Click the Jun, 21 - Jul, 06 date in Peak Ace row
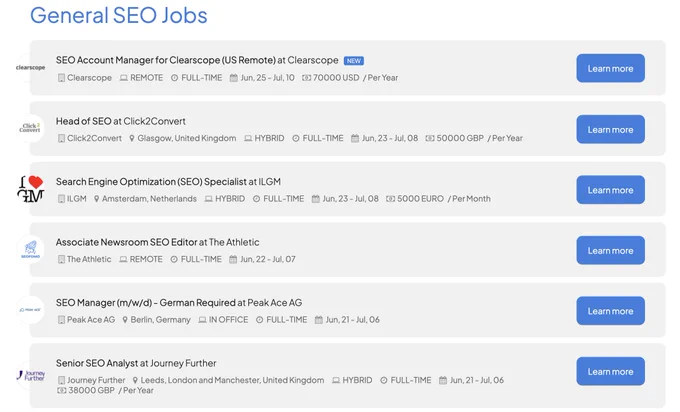The height and width of the screenshot is (412, 680). tap(353, 320)
